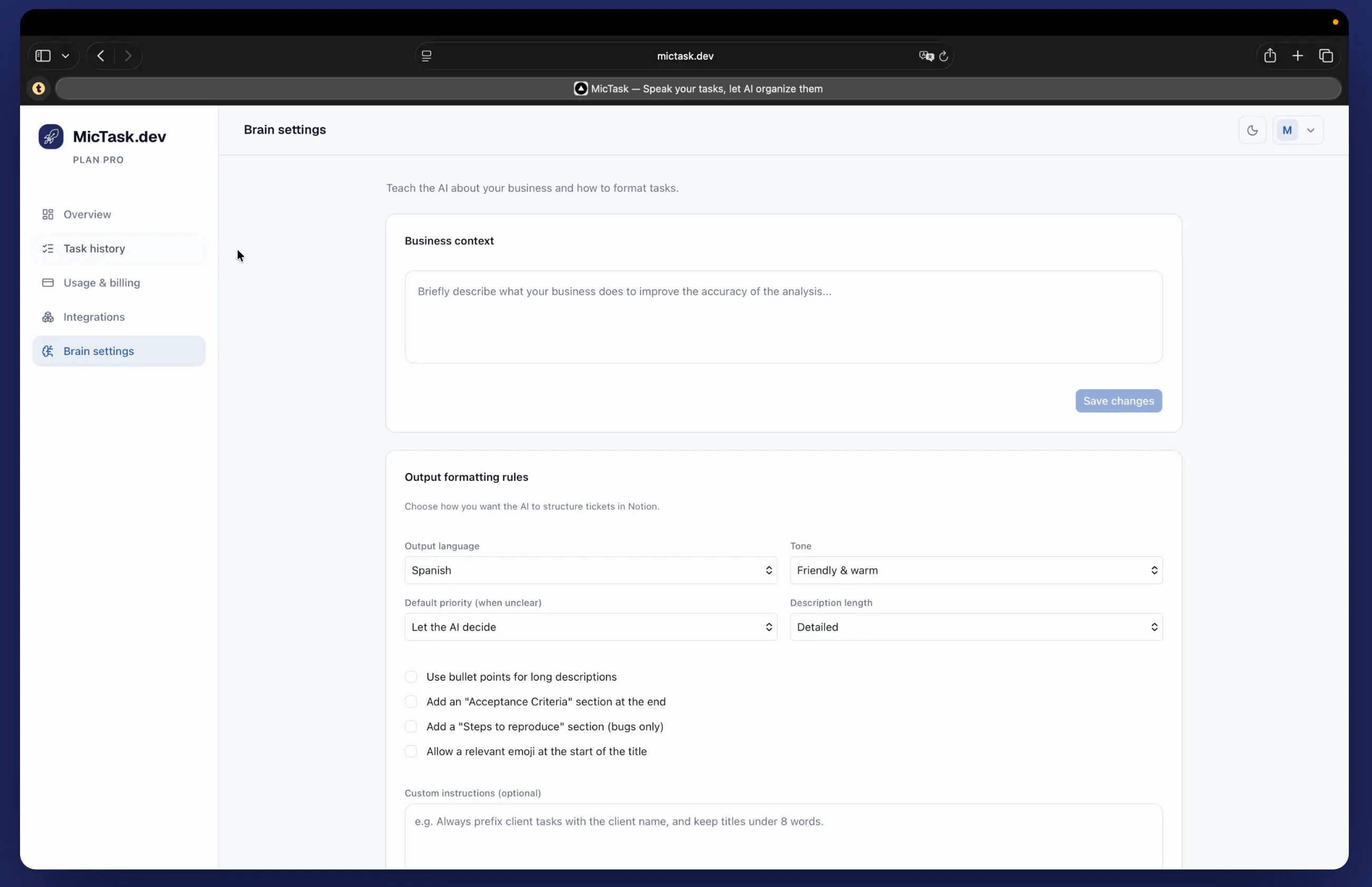This screenshot has width=1372, height=887.
Task: Open Task history in the sidebar
Action: (119, 248)
